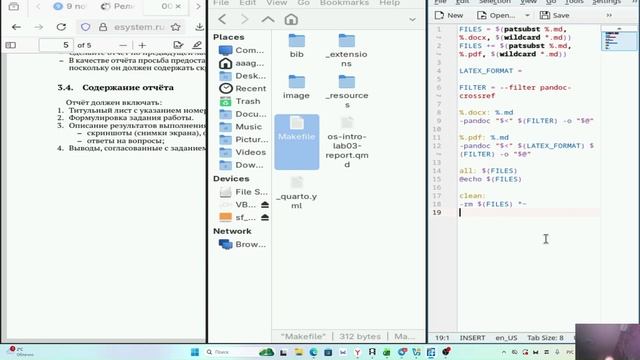Switch to the second Firefox tab
Viewport: 640px width, 360px height.
117,6
